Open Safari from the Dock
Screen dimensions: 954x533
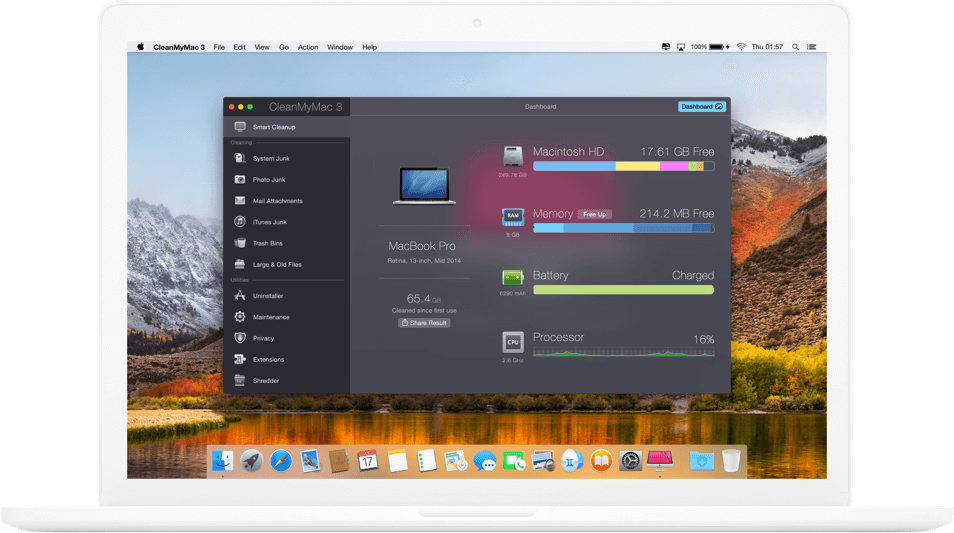tap(281, 460)
